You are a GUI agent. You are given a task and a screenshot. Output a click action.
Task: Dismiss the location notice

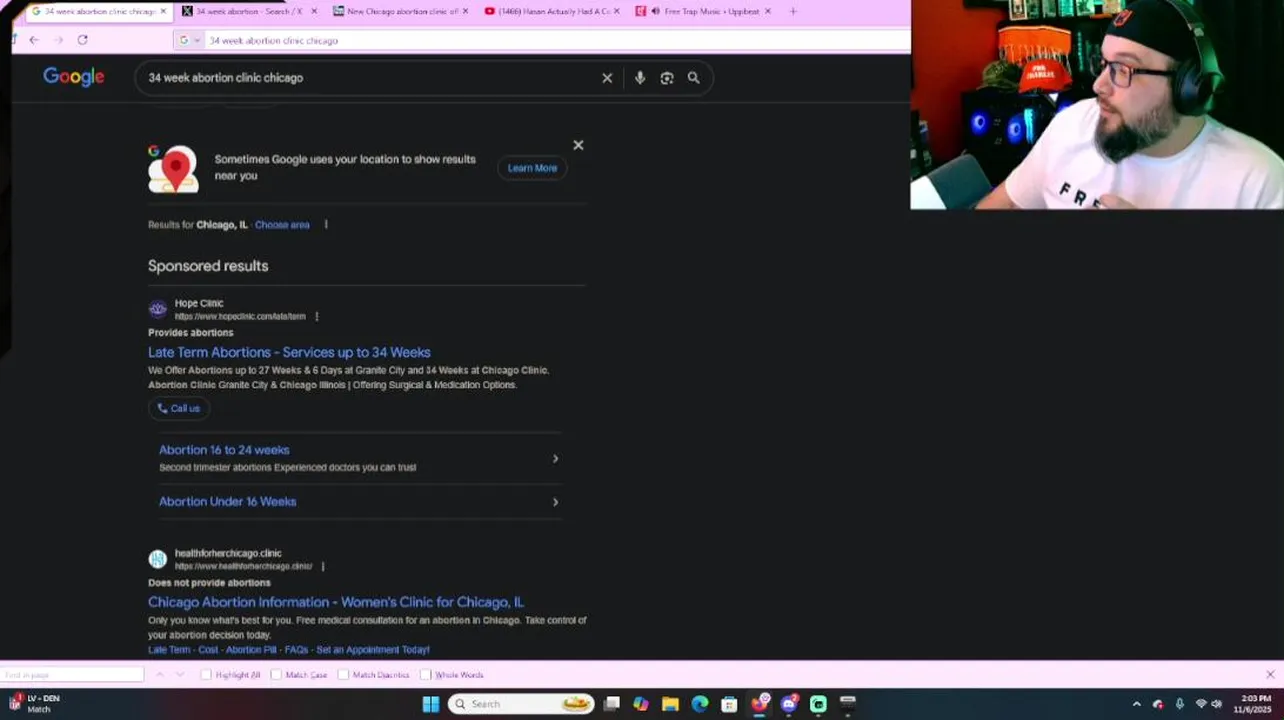click(578, 145)
